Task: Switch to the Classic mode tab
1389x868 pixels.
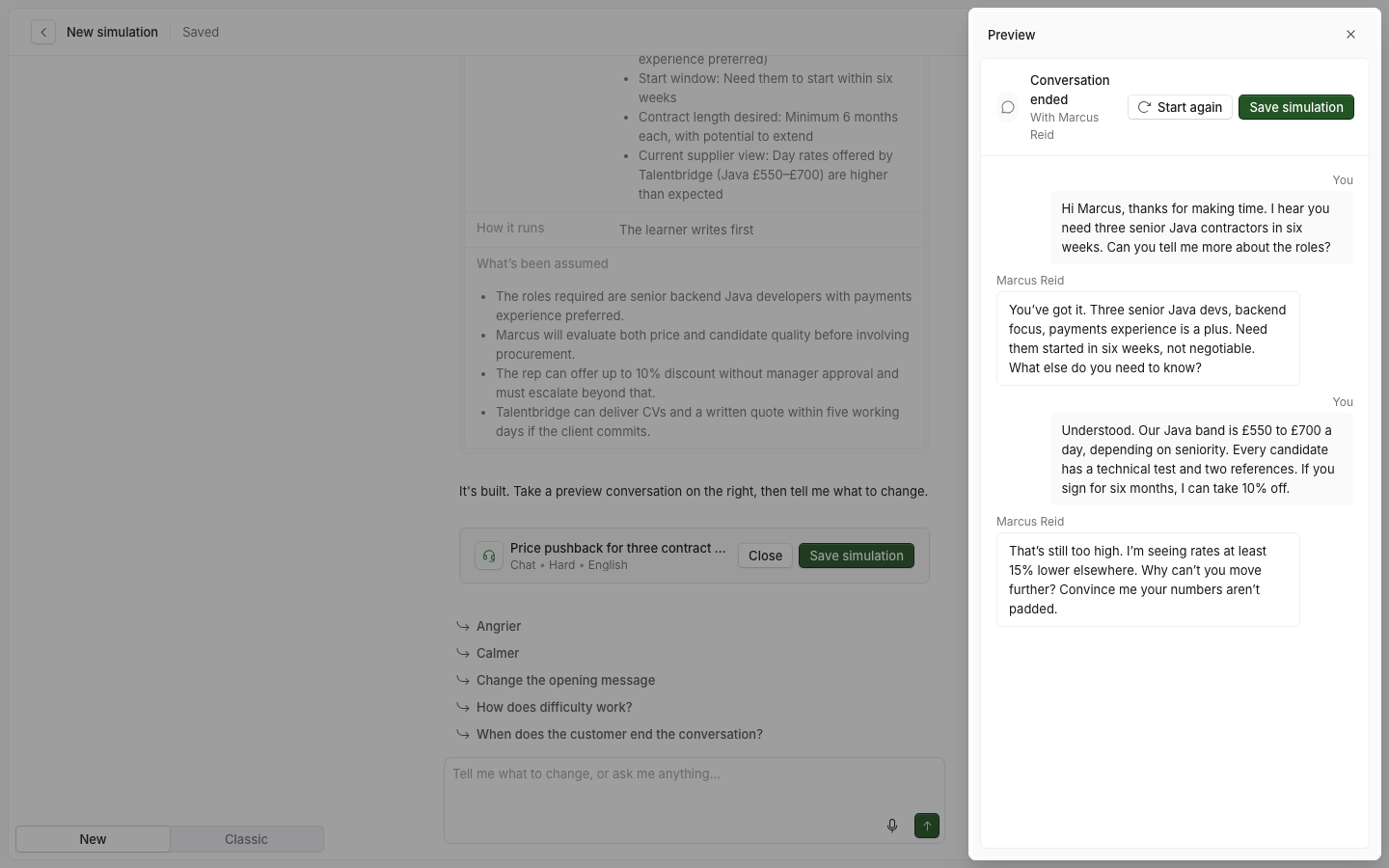Action: [x=246, y=839]
